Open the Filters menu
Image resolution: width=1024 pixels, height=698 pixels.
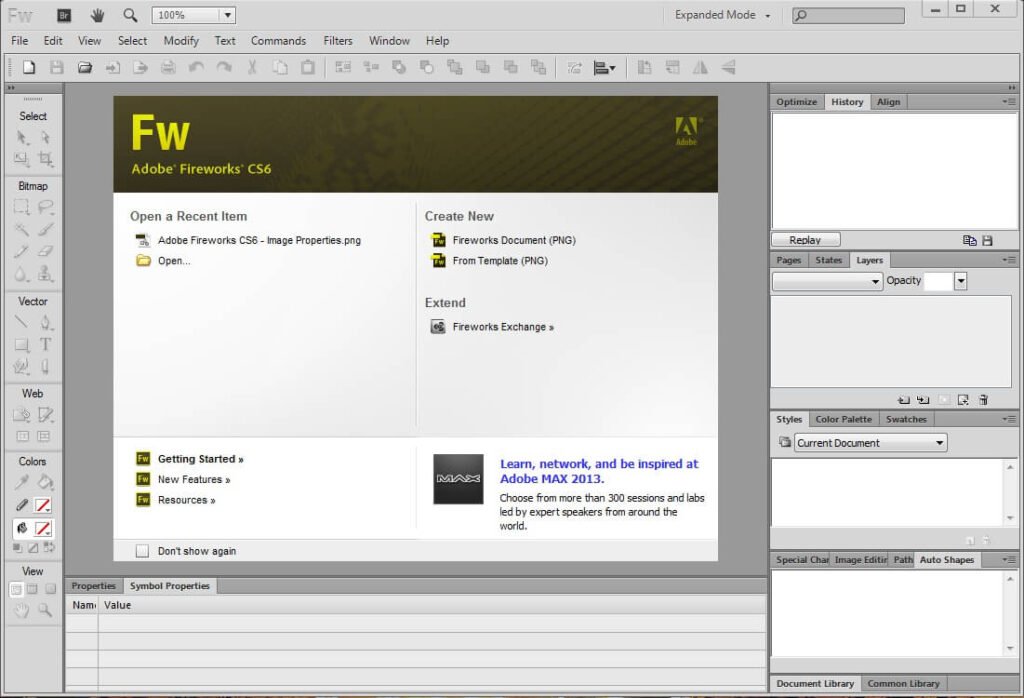pos(338,40)
